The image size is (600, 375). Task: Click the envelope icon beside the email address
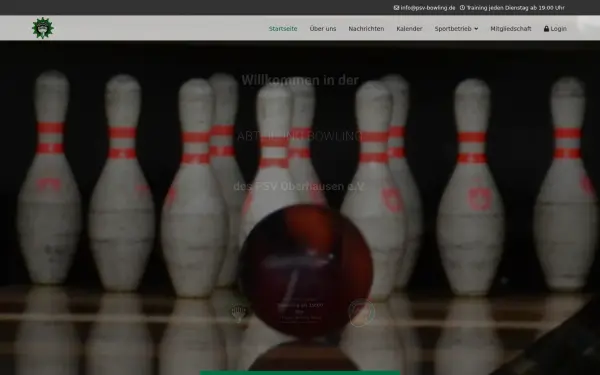(396, 8)
